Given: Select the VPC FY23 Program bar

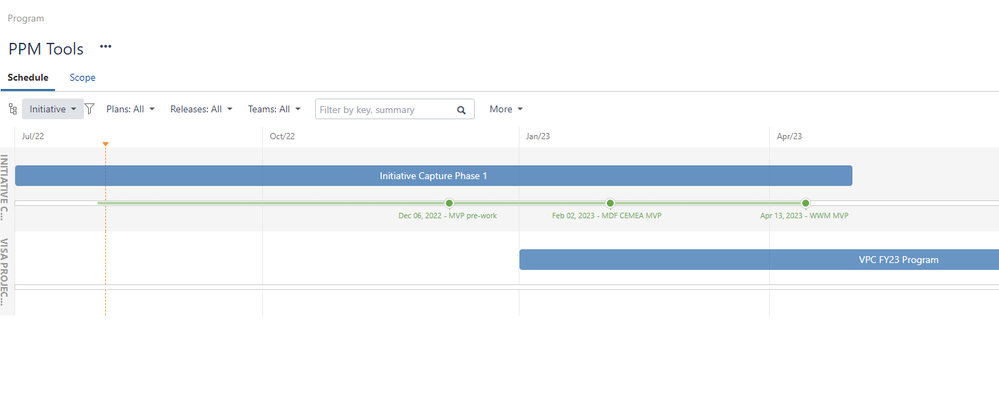Looking at the screenshot, I should [759, 260].
